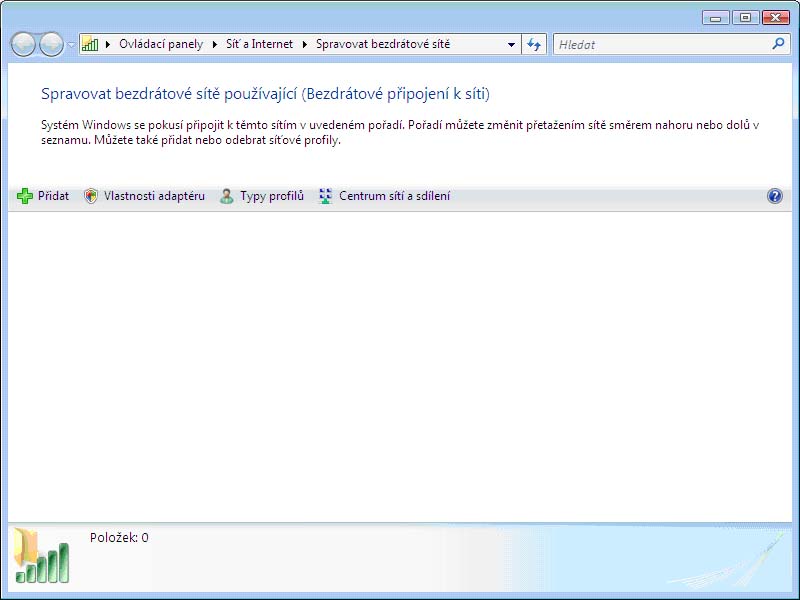Open the Ovládací panely breadcrumb

[x=161, y=44]
